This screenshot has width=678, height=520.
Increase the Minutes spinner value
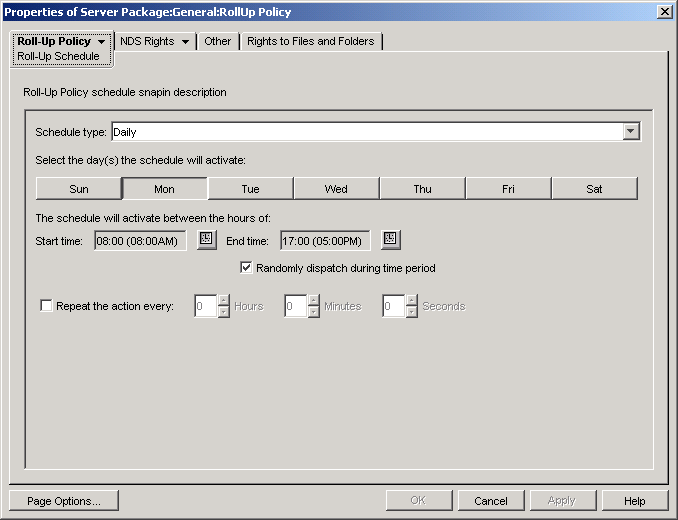point(314,300)
